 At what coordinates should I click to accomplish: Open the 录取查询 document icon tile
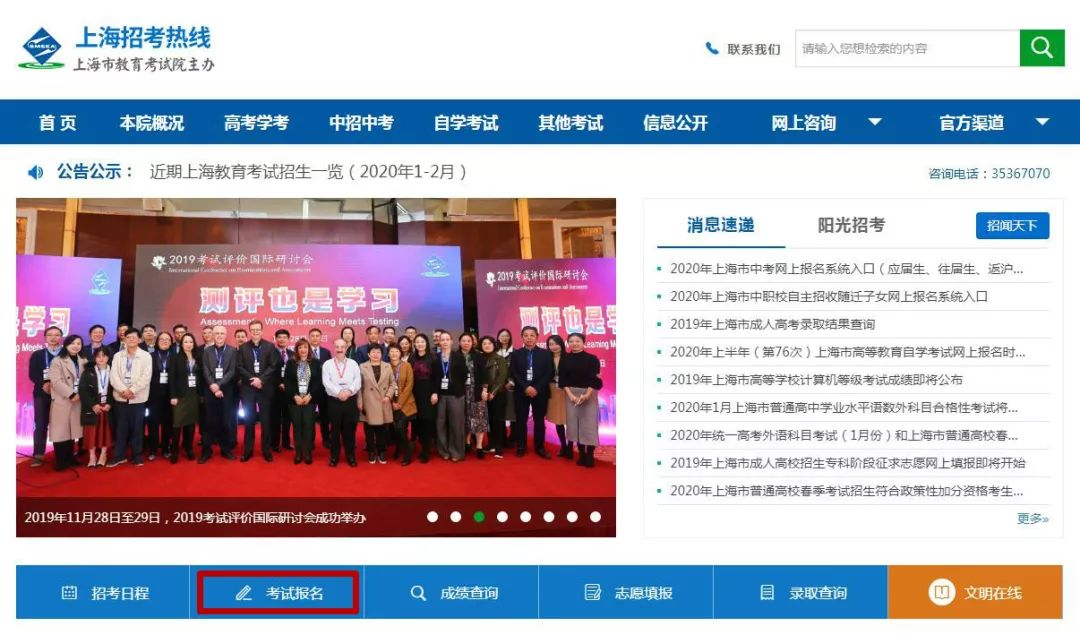(x=800, y=592)
